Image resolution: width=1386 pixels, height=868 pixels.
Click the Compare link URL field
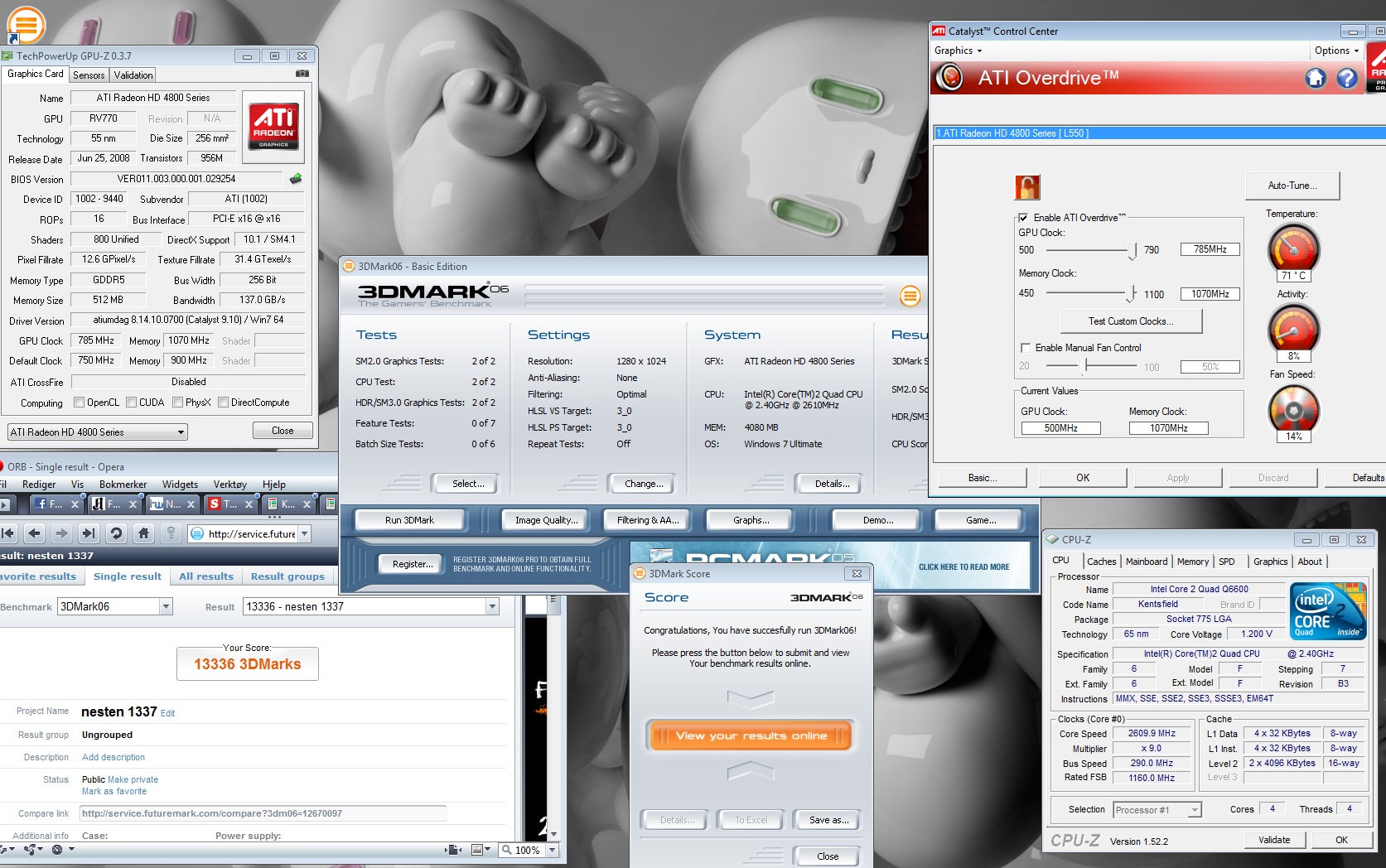pyautogui.click(x=263, y=813)
